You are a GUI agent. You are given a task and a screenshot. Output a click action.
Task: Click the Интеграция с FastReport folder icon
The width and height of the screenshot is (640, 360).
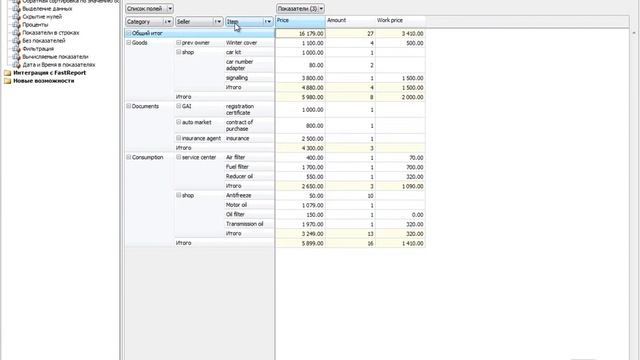[7, 73]
